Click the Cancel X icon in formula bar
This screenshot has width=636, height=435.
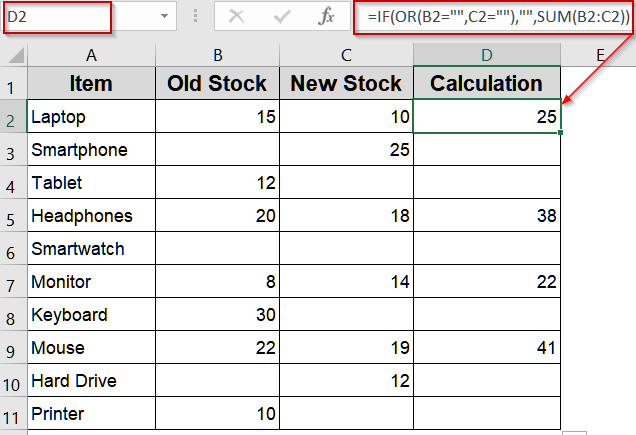coord(236,16)
